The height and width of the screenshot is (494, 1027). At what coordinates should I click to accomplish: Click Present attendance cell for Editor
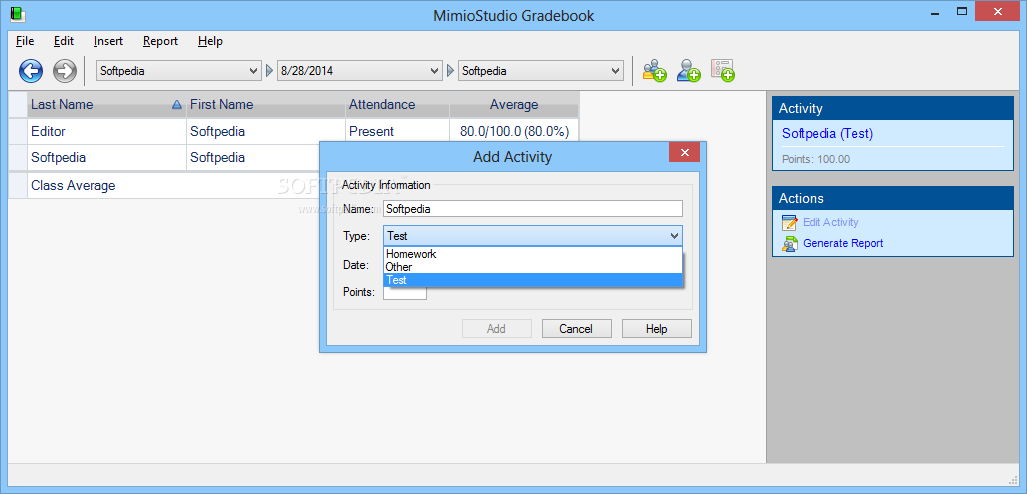(x=397, y=132)
